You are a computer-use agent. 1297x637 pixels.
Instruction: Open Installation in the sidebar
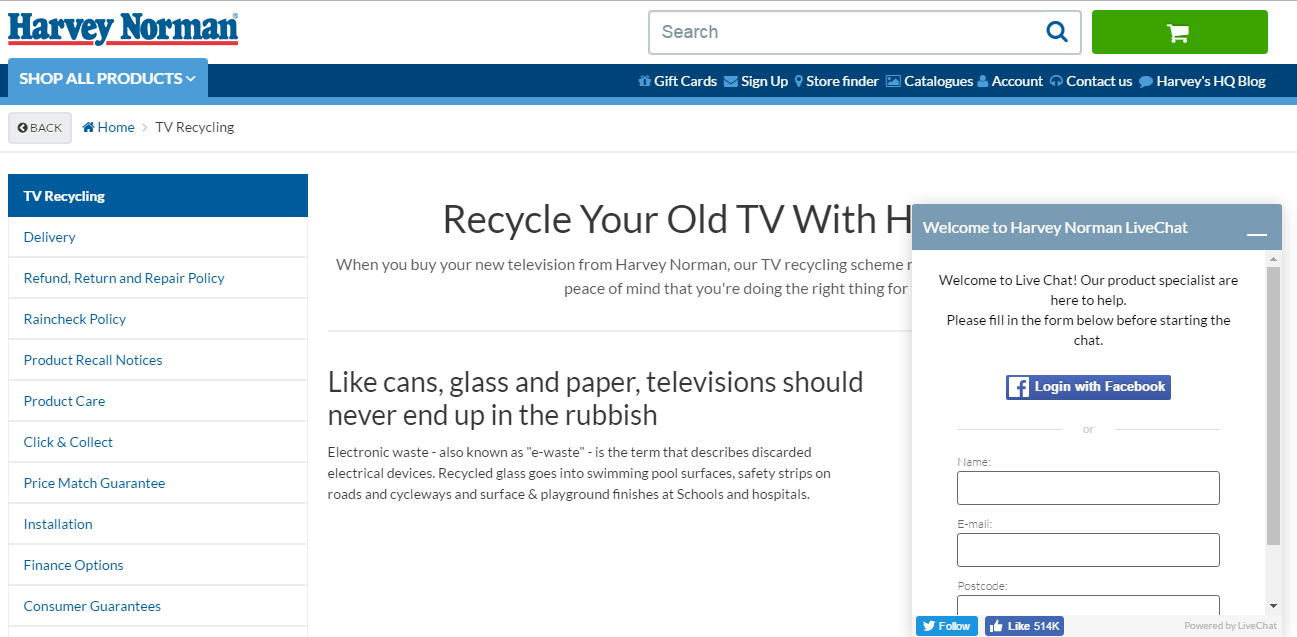click(158, 524)
